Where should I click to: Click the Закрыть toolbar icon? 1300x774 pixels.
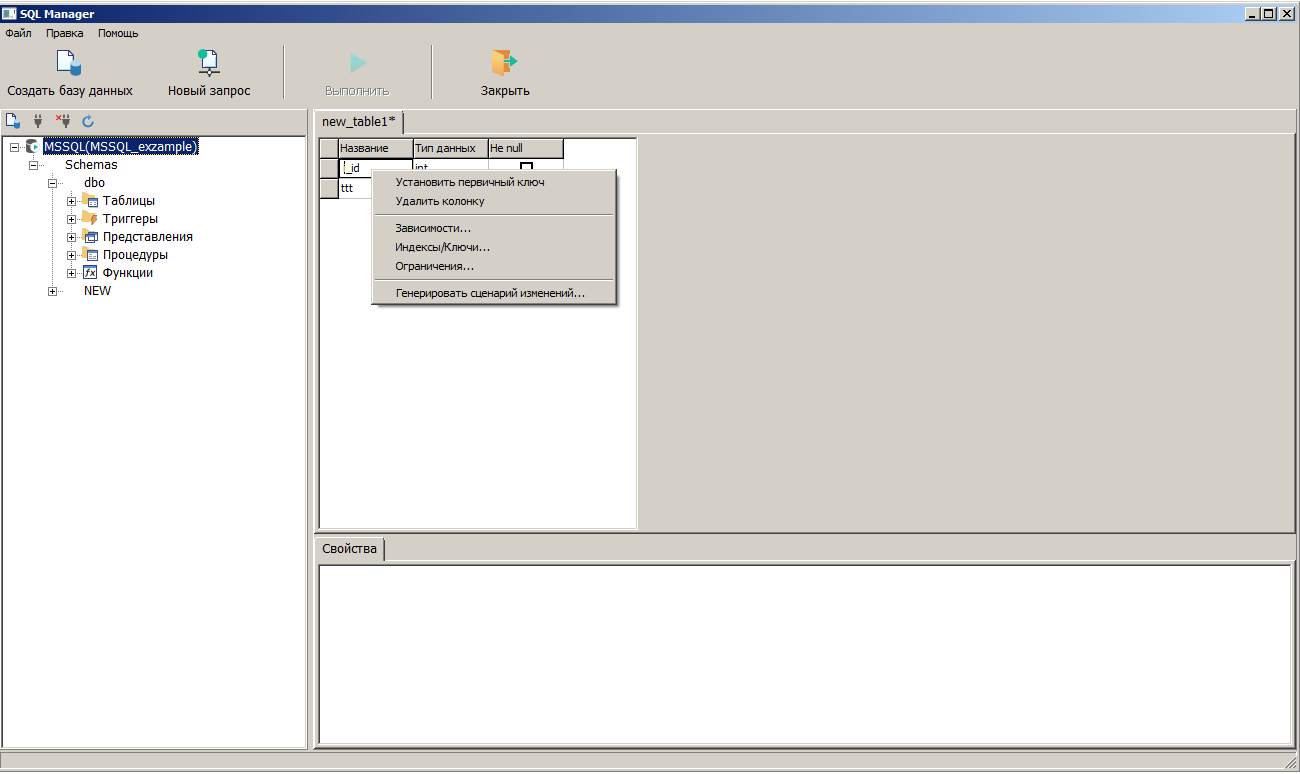pyautogui.click(x=504, y=63)
